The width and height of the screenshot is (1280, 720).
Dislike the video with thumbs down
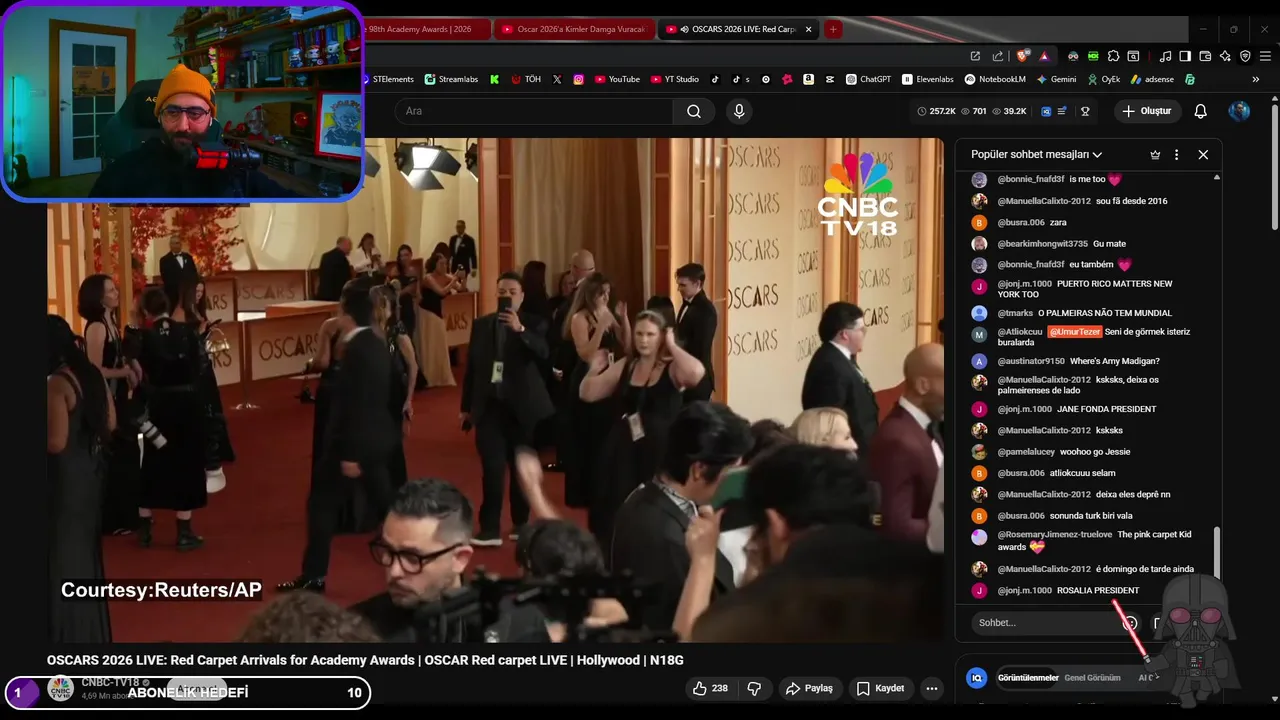tap(754, 688)
